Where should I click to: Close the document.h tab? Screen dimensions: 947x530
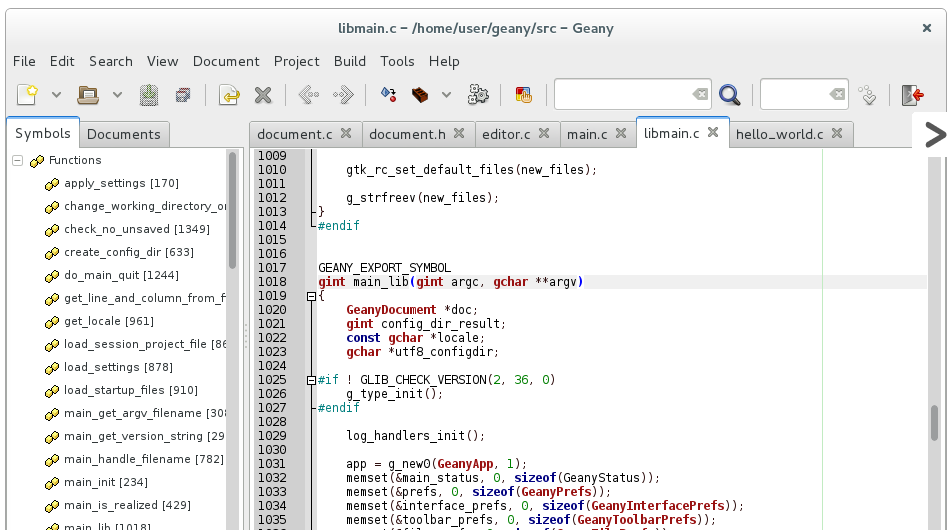point(459,133)
